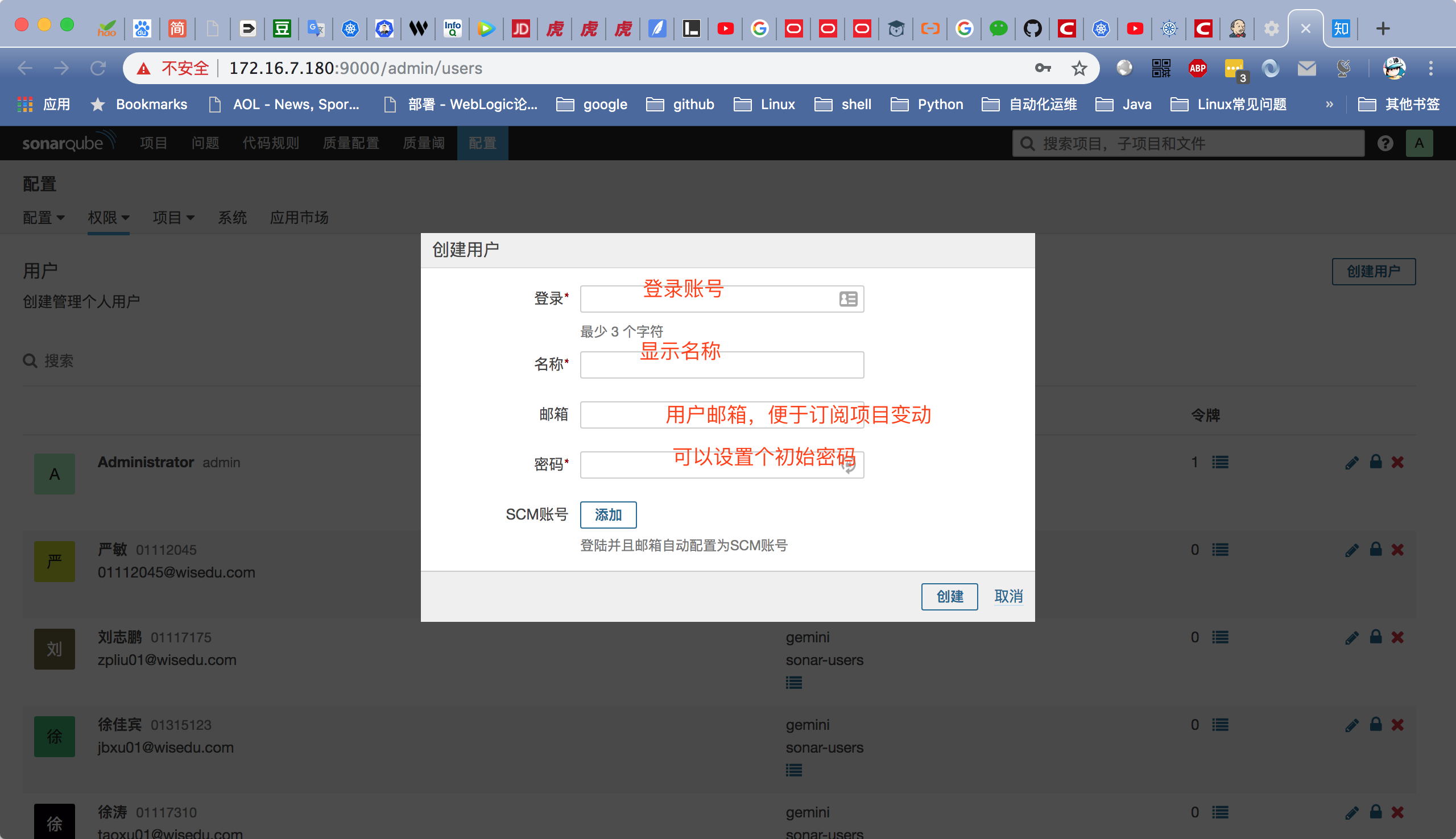This screenshot has width=1456, height=839.
Task: Click the AdBlock Plus extension icon
Action: [1197, 69]
